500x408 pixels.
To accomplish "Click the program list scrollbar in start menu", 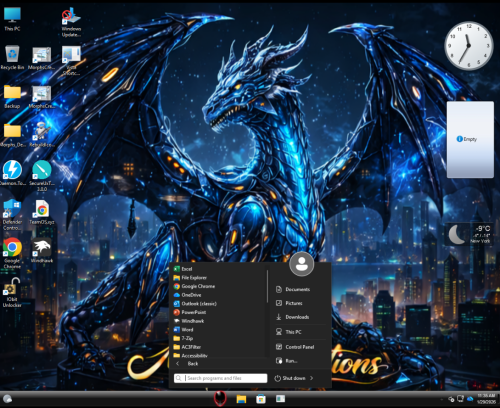I will (x=267, y=287).
